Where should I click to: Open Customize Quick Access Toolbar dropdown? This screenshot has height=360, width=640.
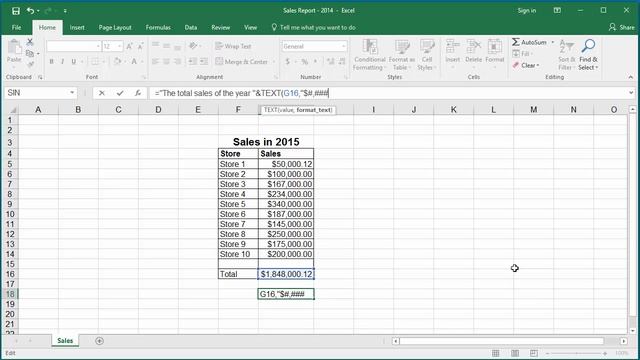coord(65,11)
